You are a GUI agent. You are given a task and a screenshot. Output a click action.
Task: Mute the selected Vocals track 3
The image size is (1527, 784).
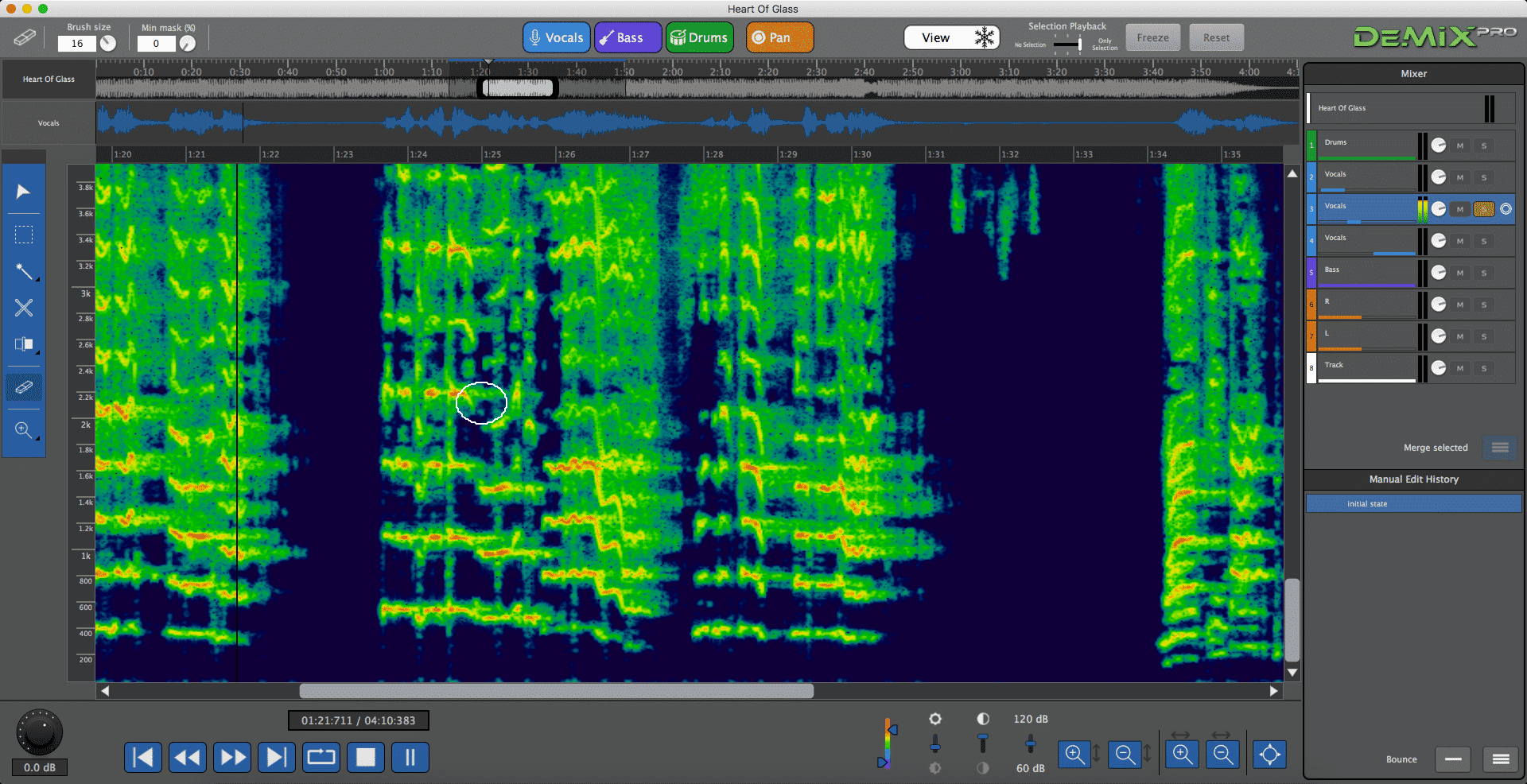(x=1459, y=209)
